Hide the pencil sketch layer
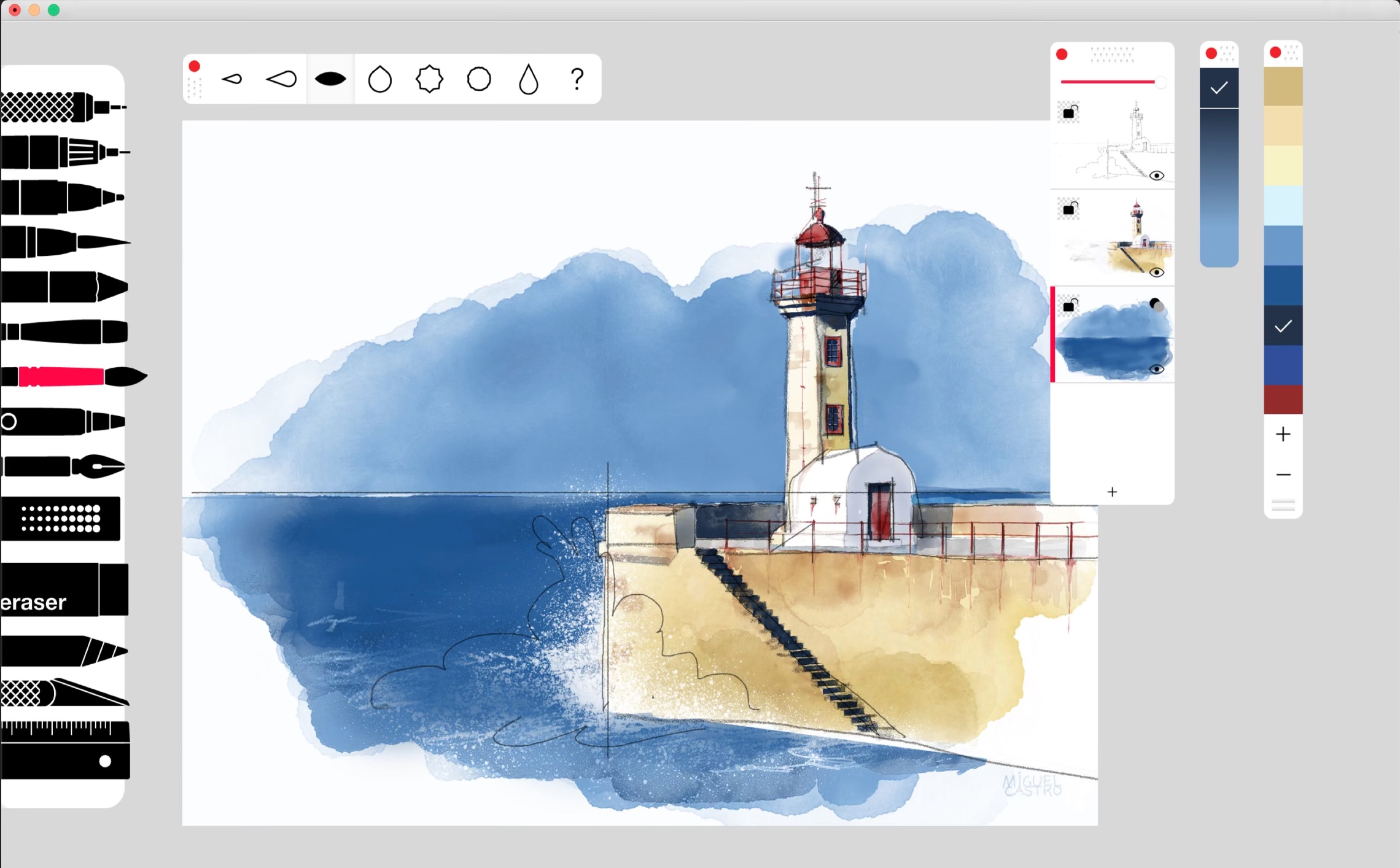The height and width of the screenshot is (868, 1400). click(x=1156, y=176)
